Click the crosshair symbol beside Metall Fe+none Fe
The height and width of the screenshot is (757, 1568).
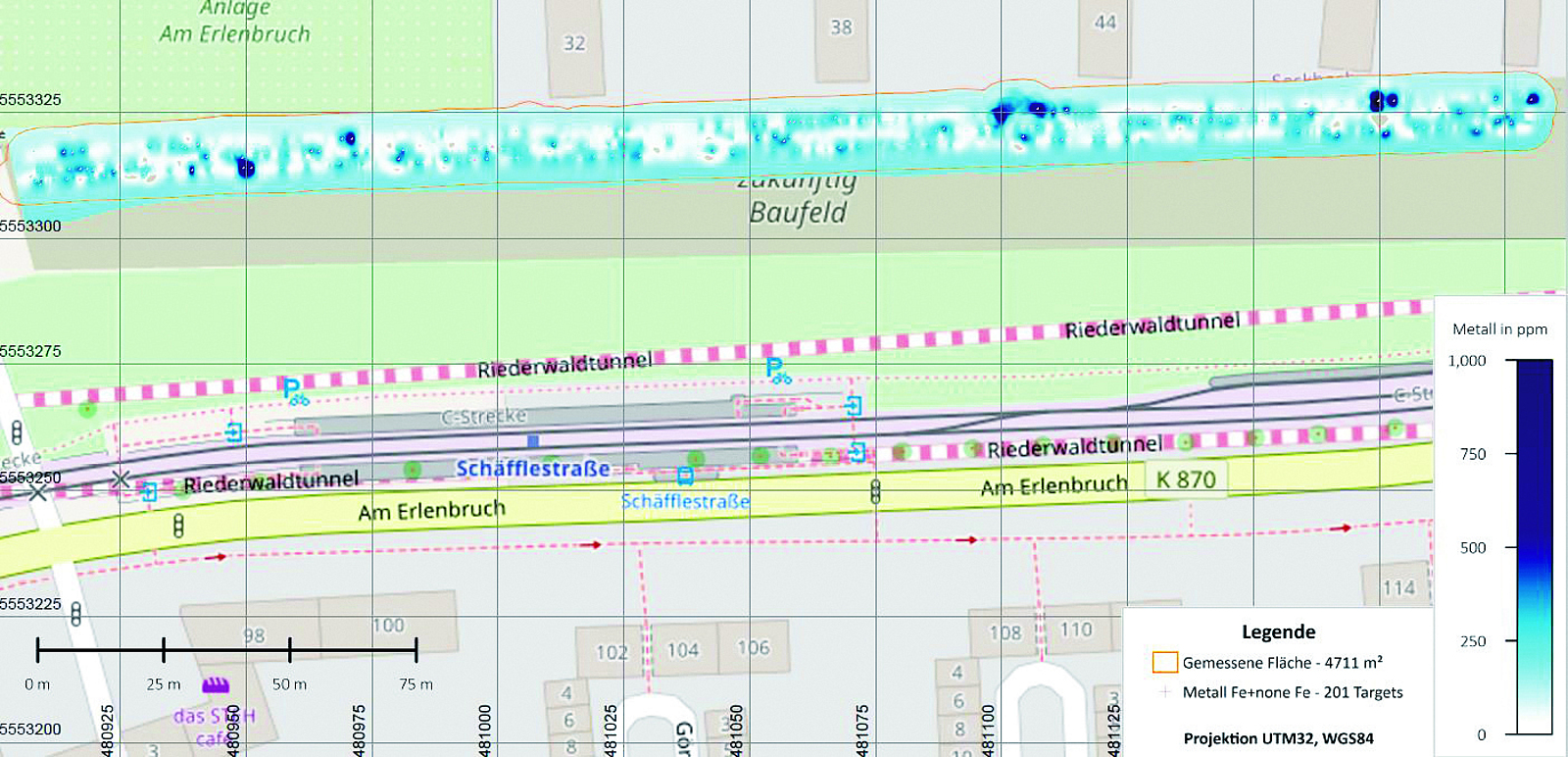coord(1164,692)
